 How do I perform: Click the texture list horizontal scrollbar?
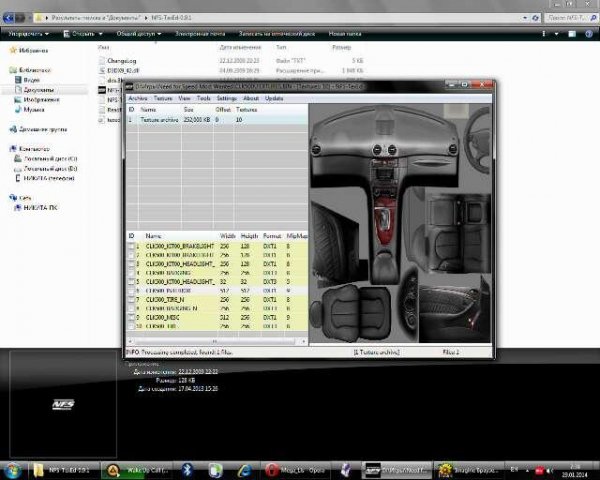pyautogui.click(x=216, y=341)
